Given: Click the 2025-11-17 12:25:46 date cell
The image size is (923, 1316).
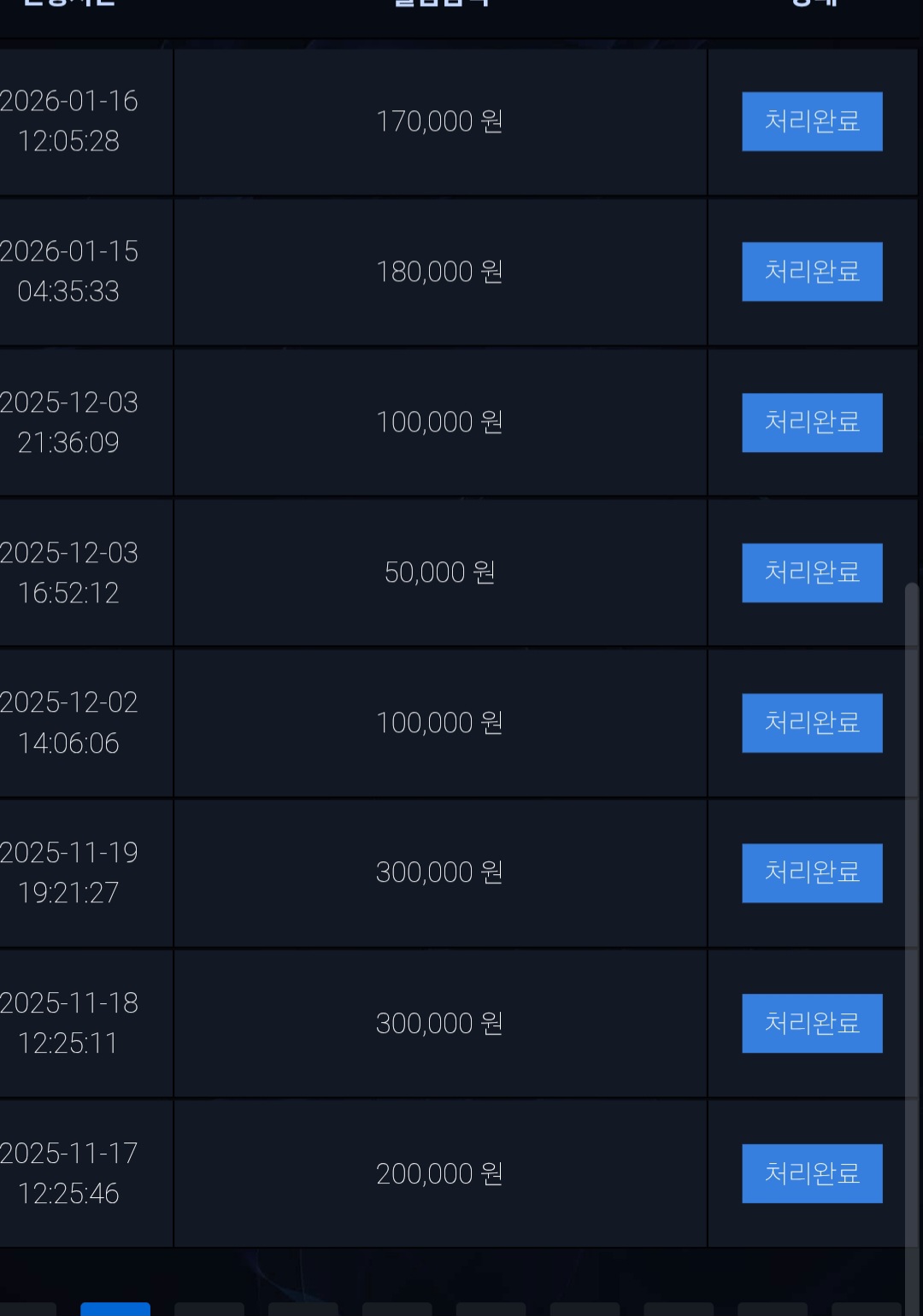Looking at the screenshot, I should coord(69,1173).
